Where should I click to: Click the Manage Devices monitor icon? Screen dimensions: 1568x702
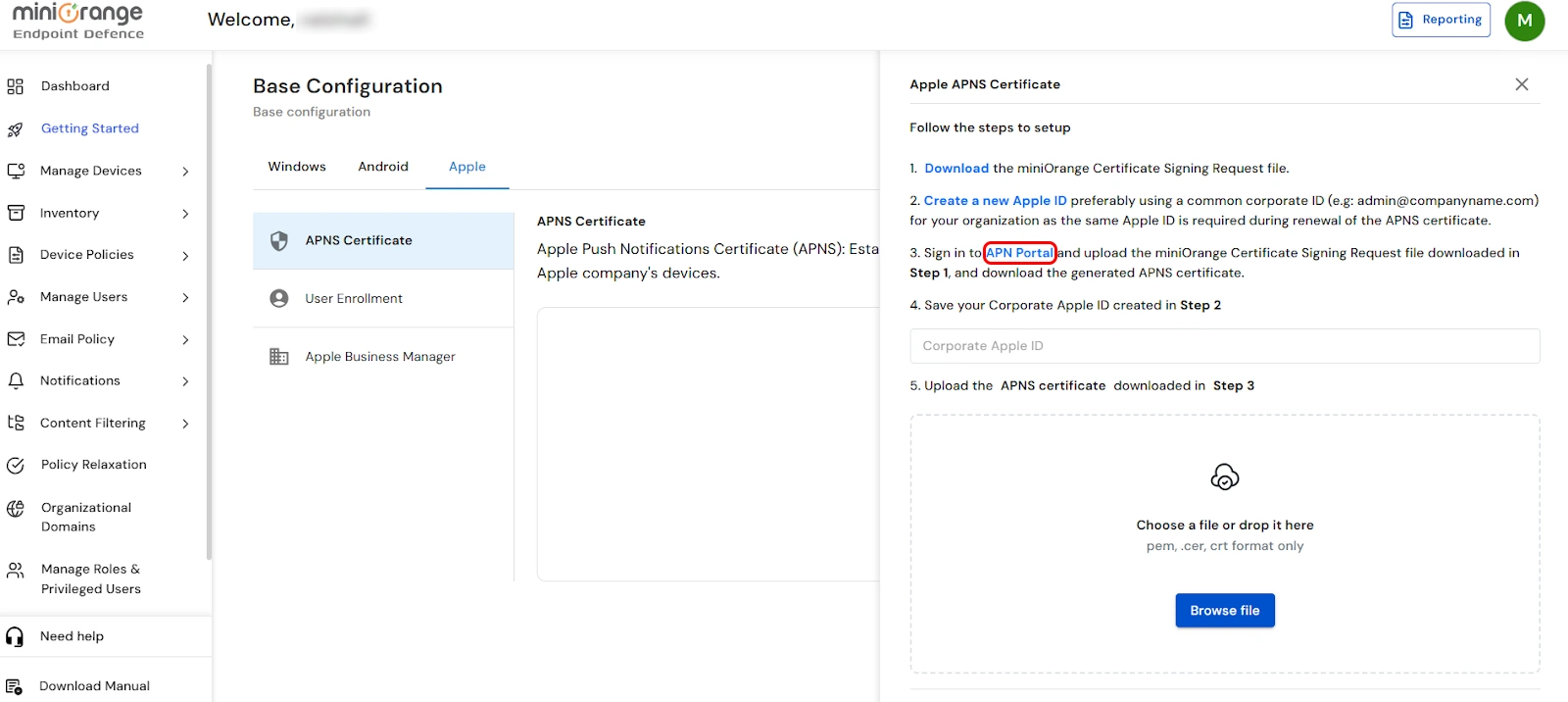pos(16,171)
